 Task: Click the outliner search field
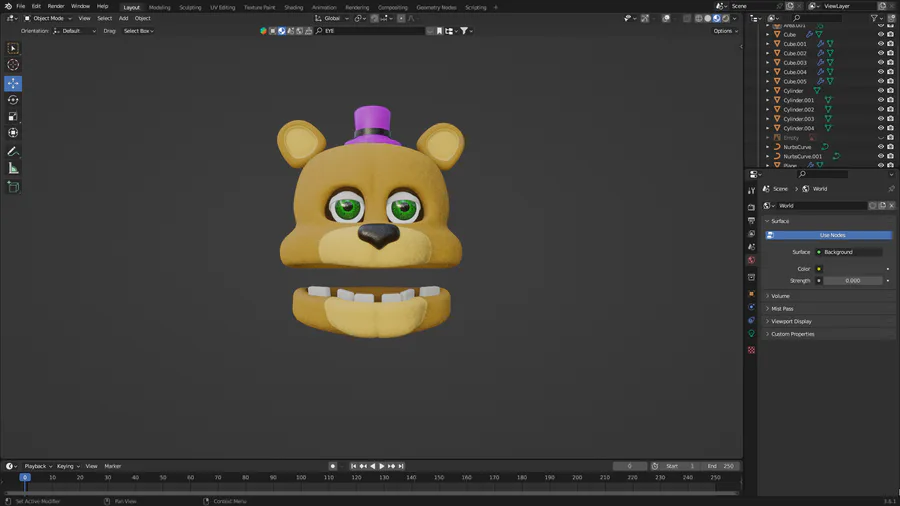pyautogui.click(x=817, y=18)
